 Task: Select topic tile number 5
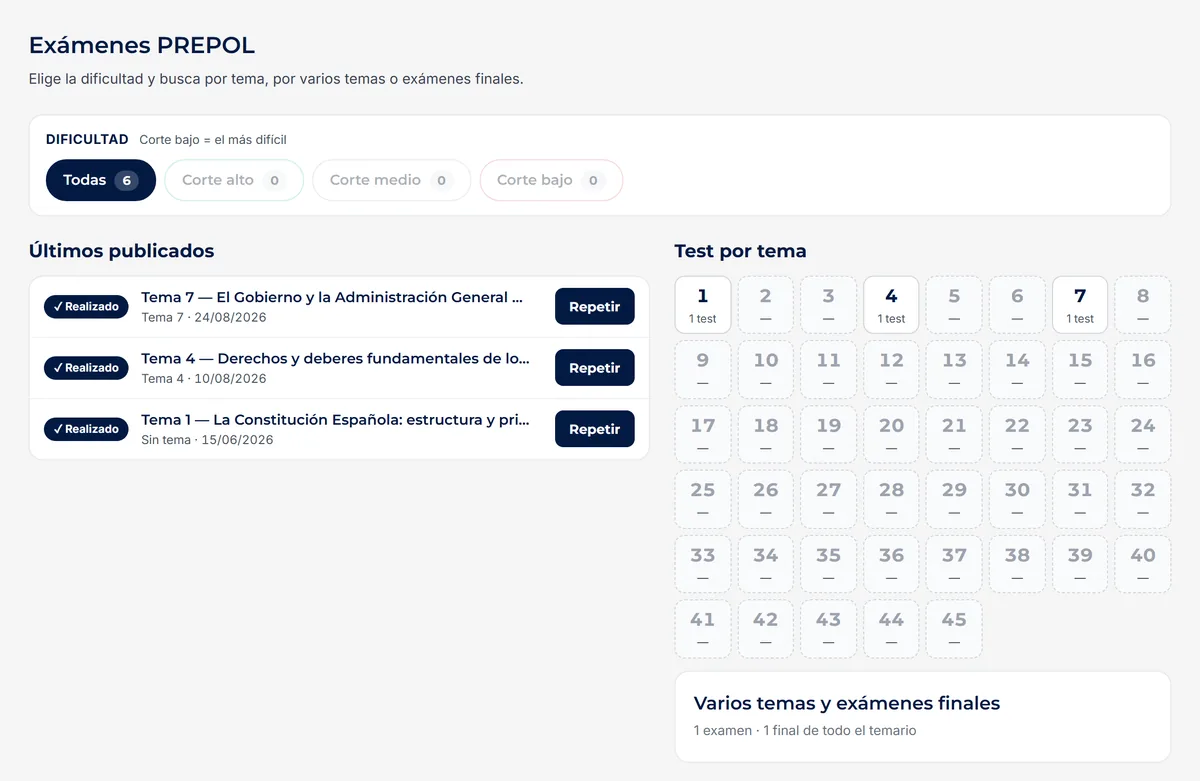click(954, 305)
